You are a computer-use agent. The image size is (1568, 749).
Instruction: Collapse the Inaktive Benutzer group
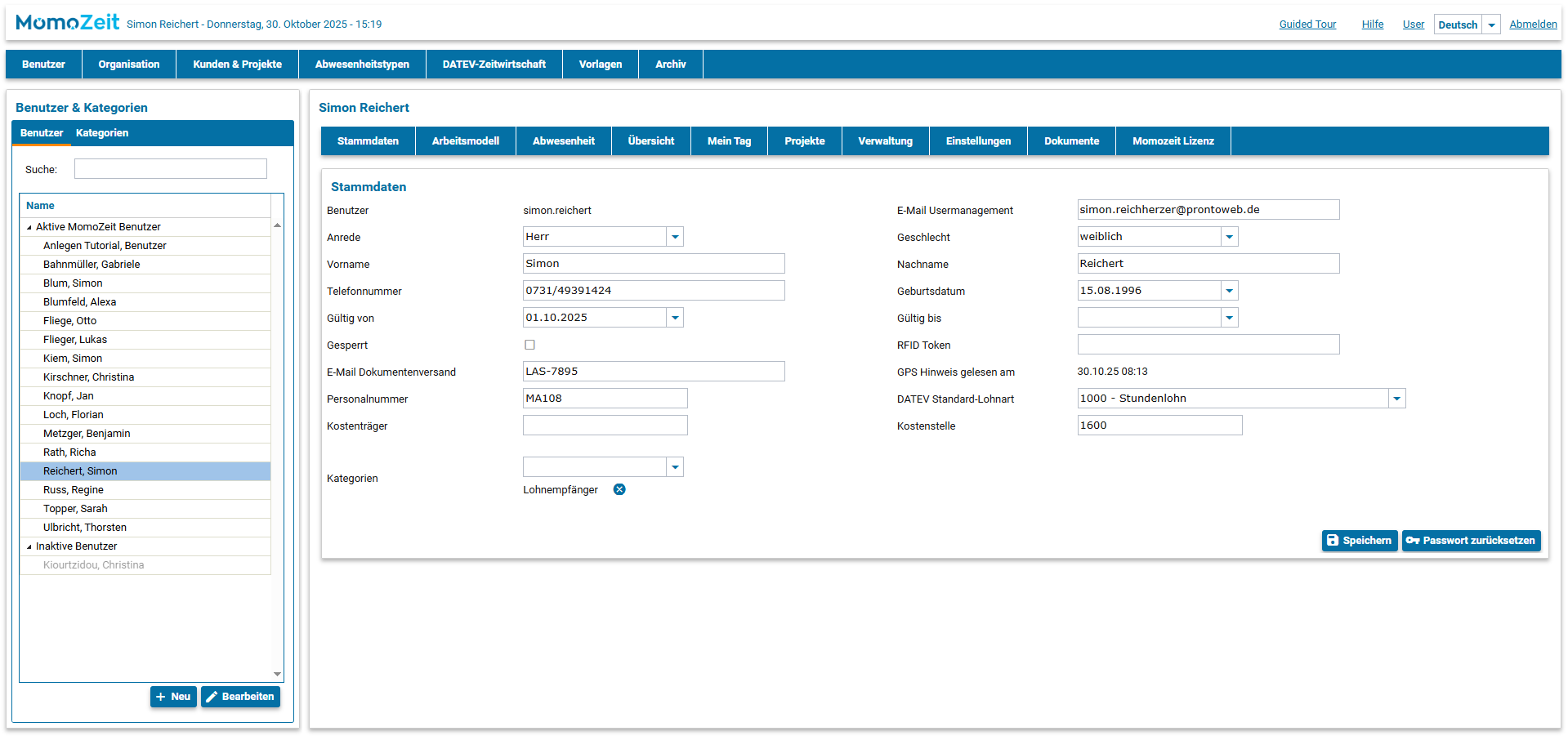[x=29, y=547]
